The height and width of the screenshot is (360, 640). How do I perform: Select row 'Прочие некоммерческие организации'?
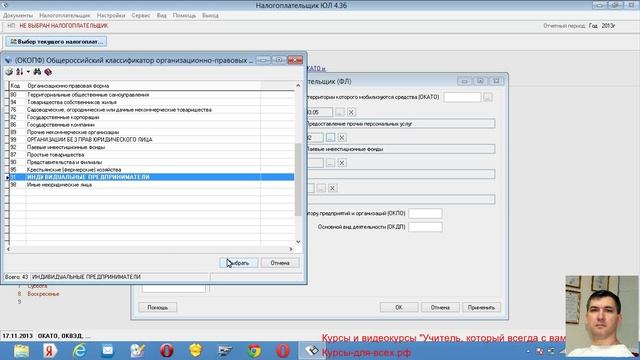pyautogui.click(x=151, y=132)
